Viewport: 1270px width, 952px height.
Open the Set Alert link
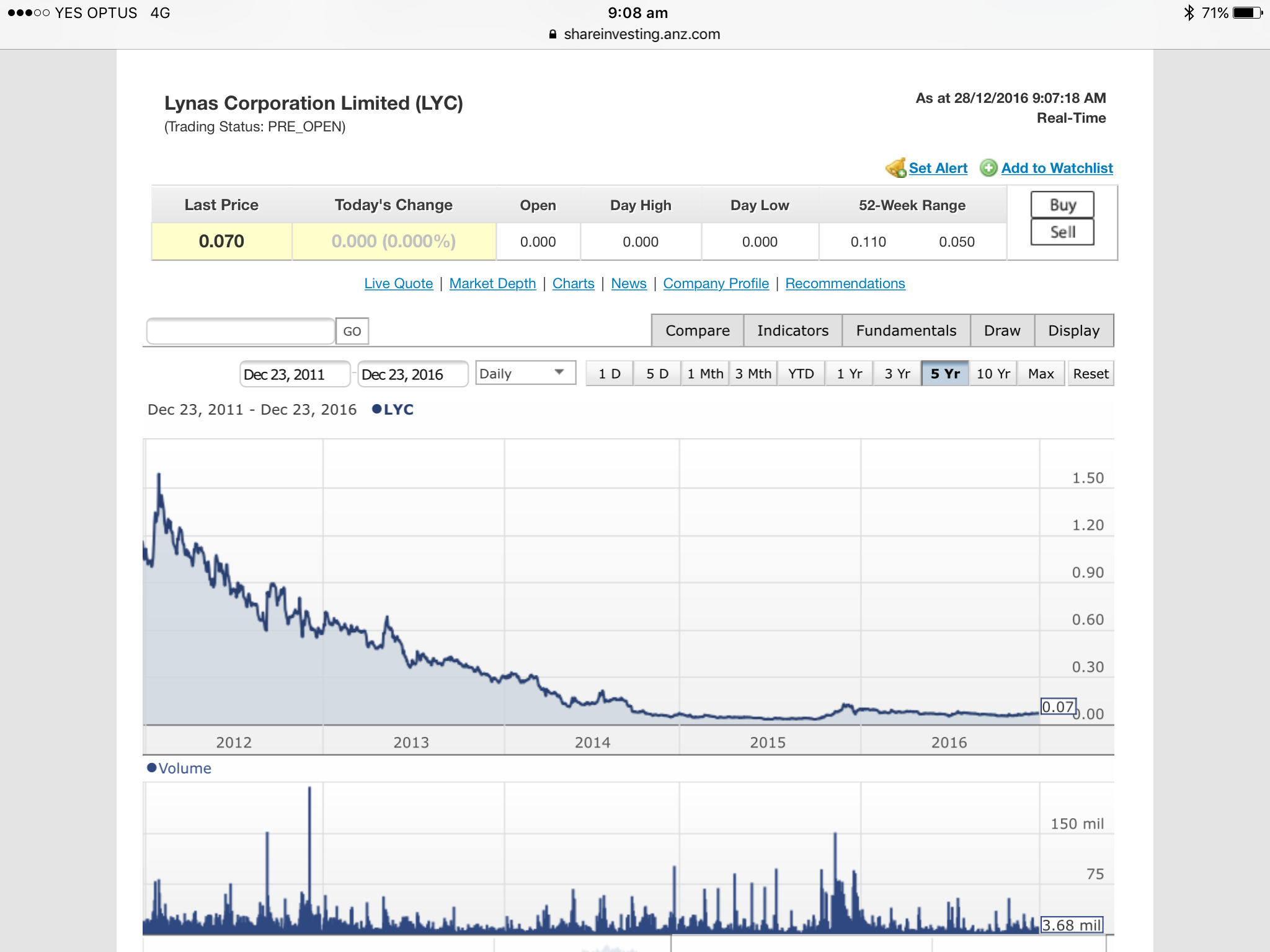click(x=938, y=168)
